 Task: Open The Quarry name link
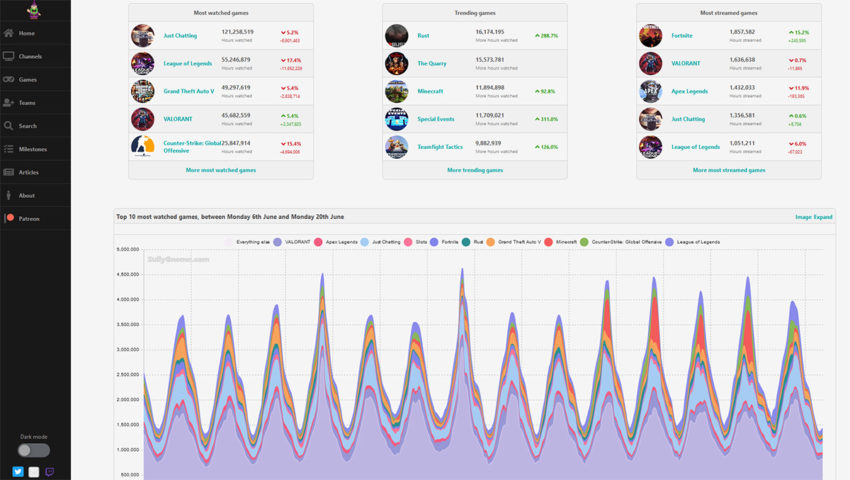click(432, 63)
